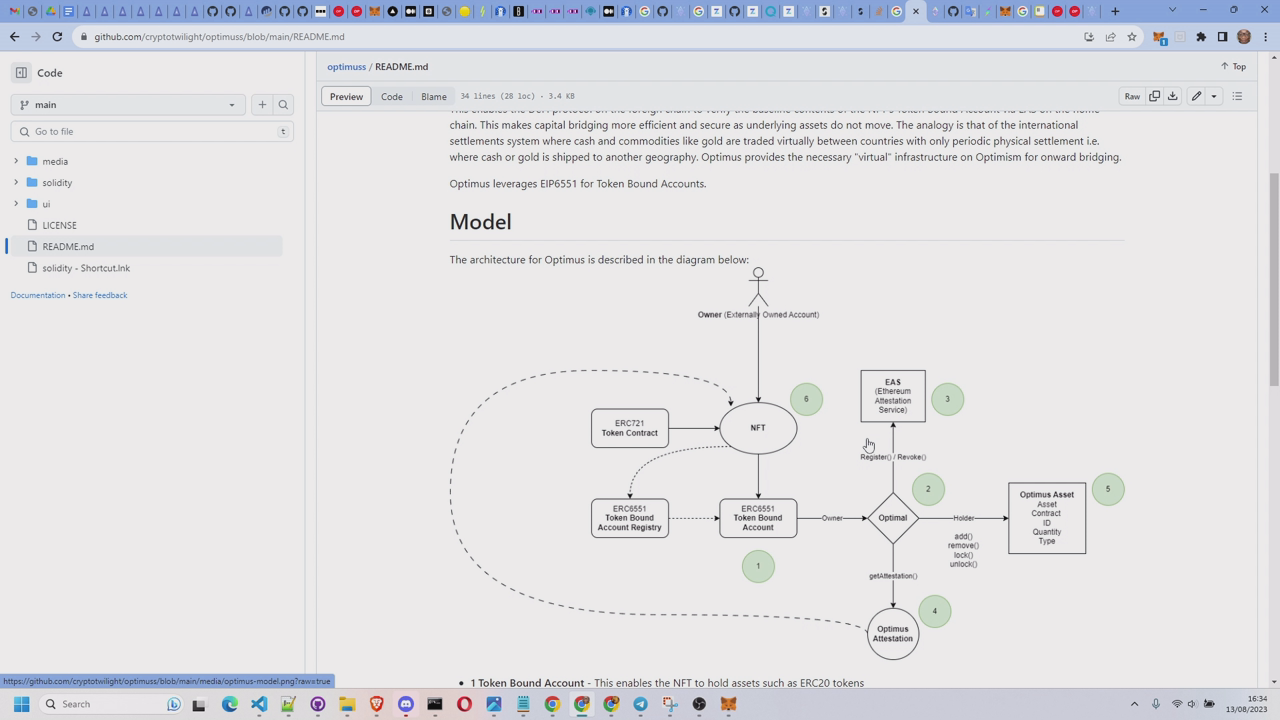Jump to Top of the file
The width and height of the screenshot is (1280, 720).
(x=1233, y=67)
